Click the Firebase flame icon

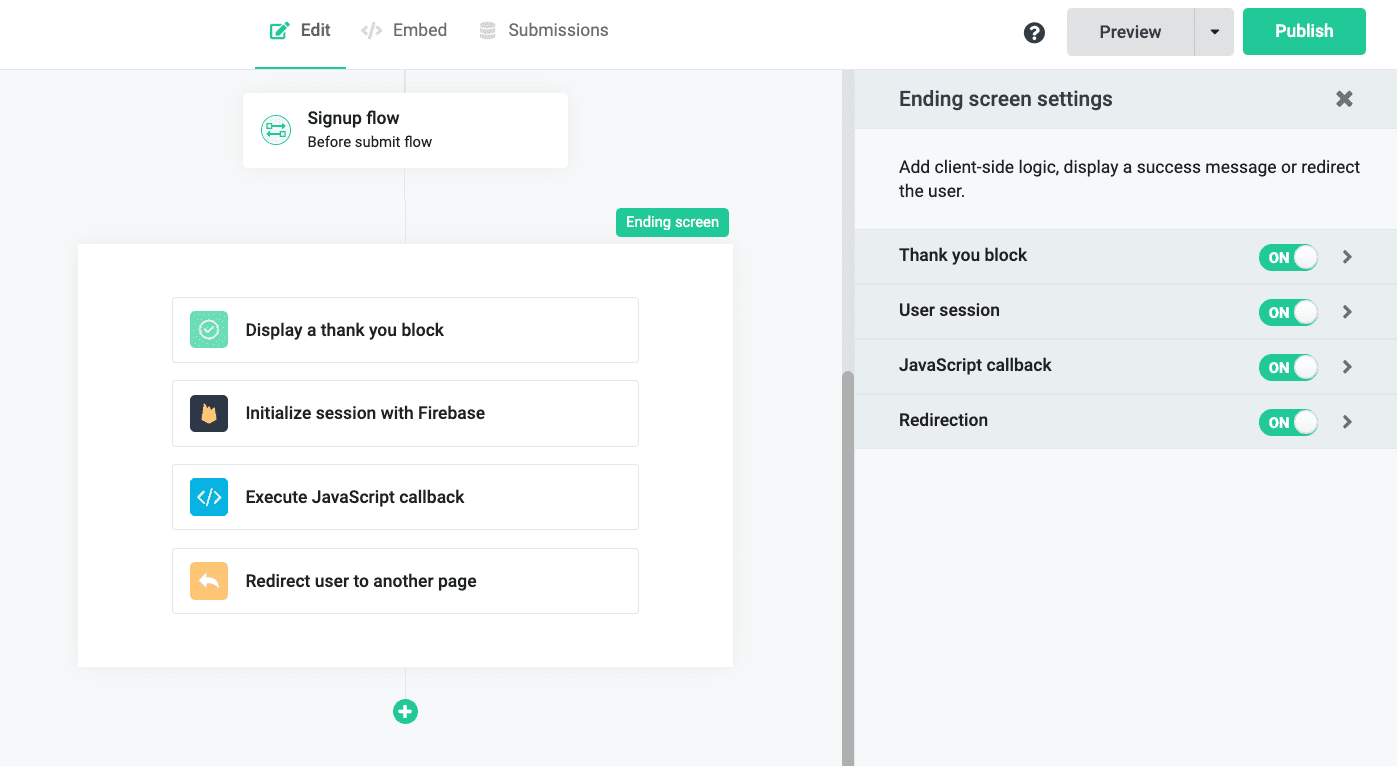(x=209, y=414)
